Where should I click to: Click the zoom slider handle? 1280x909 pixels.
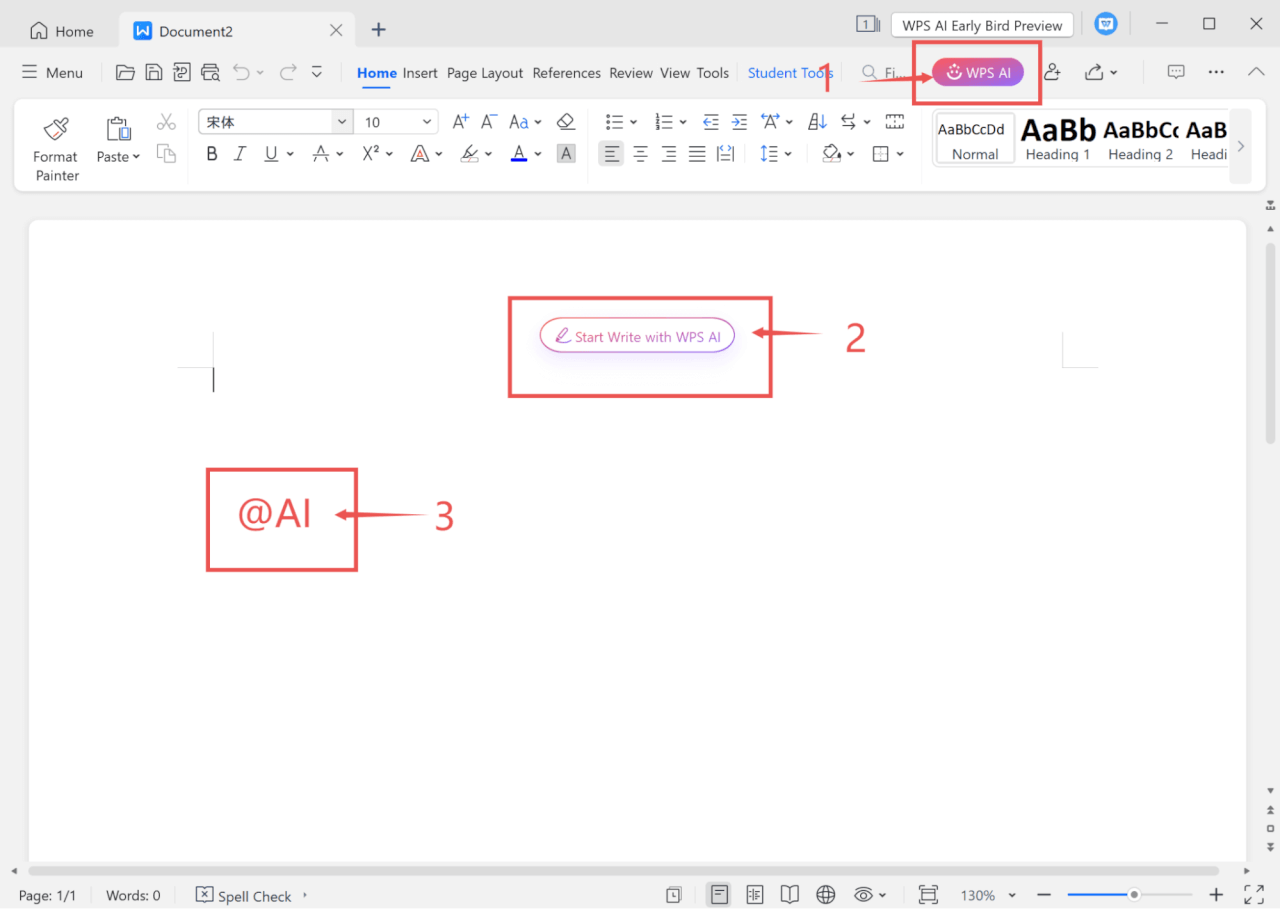[x=1134, y=895]
